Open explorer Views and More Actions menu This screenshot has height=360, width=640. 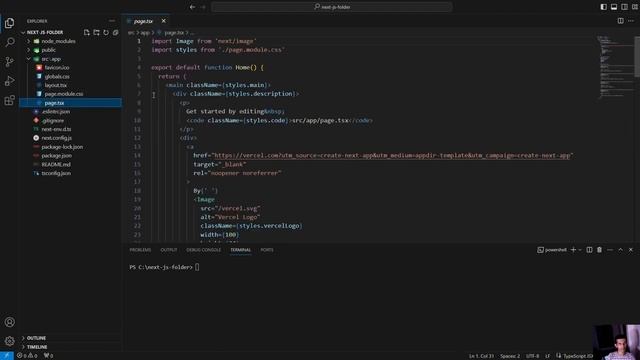tap(112, 21)
